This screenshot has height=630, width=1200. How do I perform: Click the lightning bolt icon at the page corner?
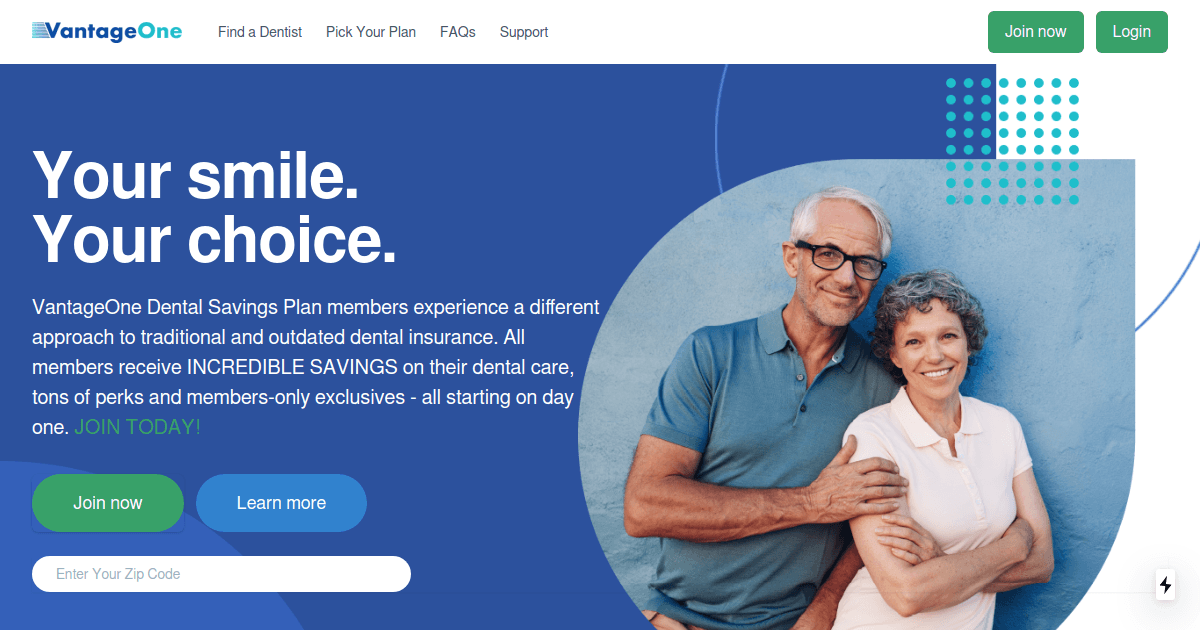[x=1166, y=585]
